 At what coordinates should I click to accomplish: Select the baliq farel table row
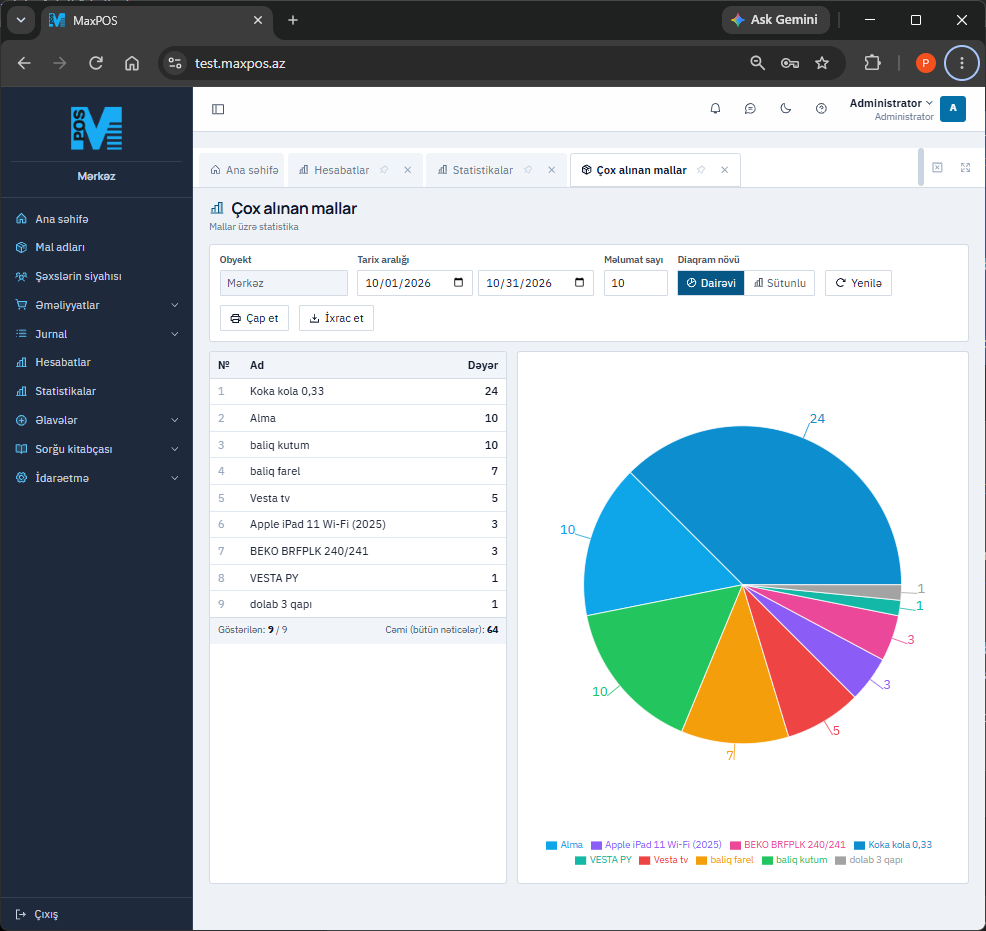click(358, 471)
